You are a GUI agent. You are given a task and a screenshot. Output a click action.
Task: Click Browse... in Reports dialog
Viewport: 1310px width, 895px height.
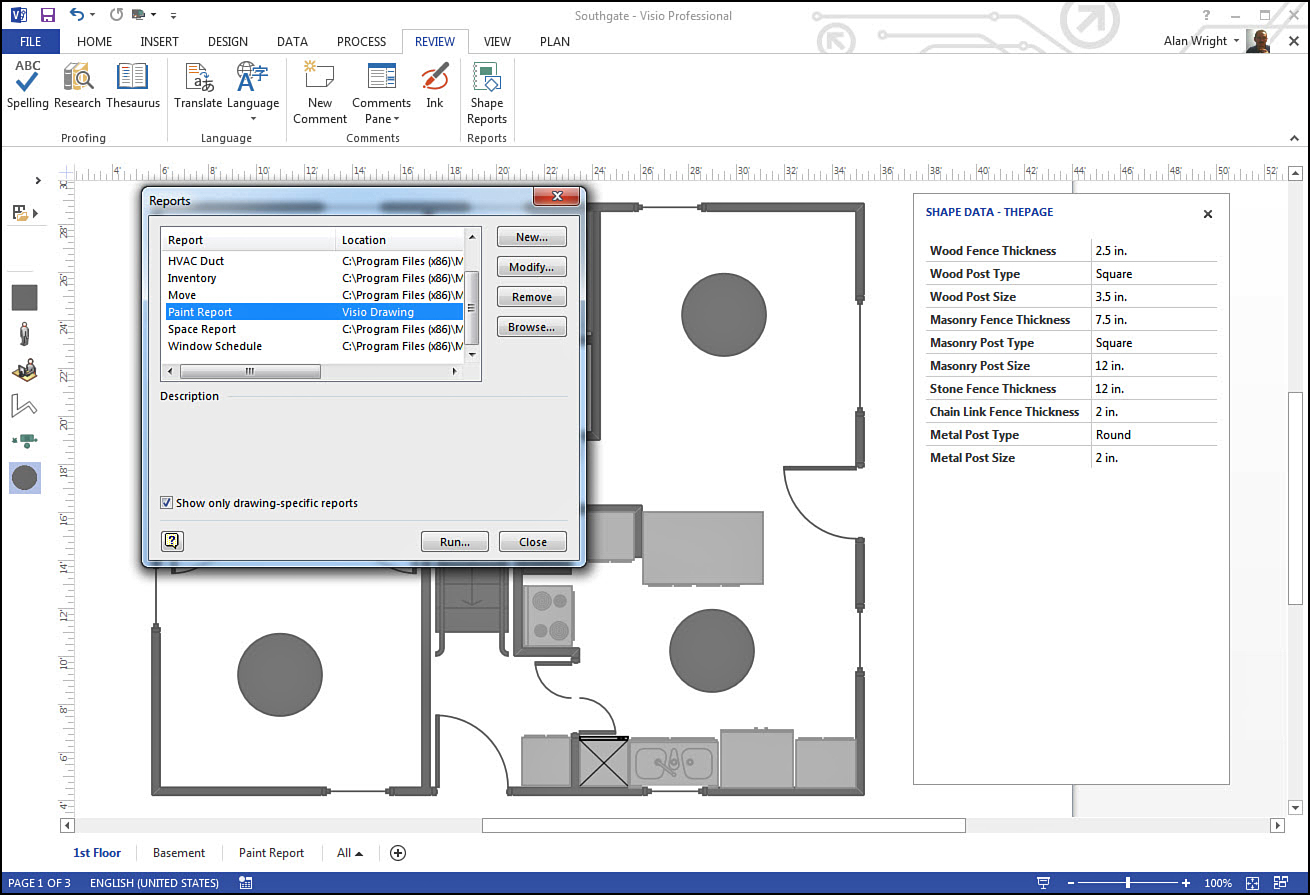click(x=532, y=327)
